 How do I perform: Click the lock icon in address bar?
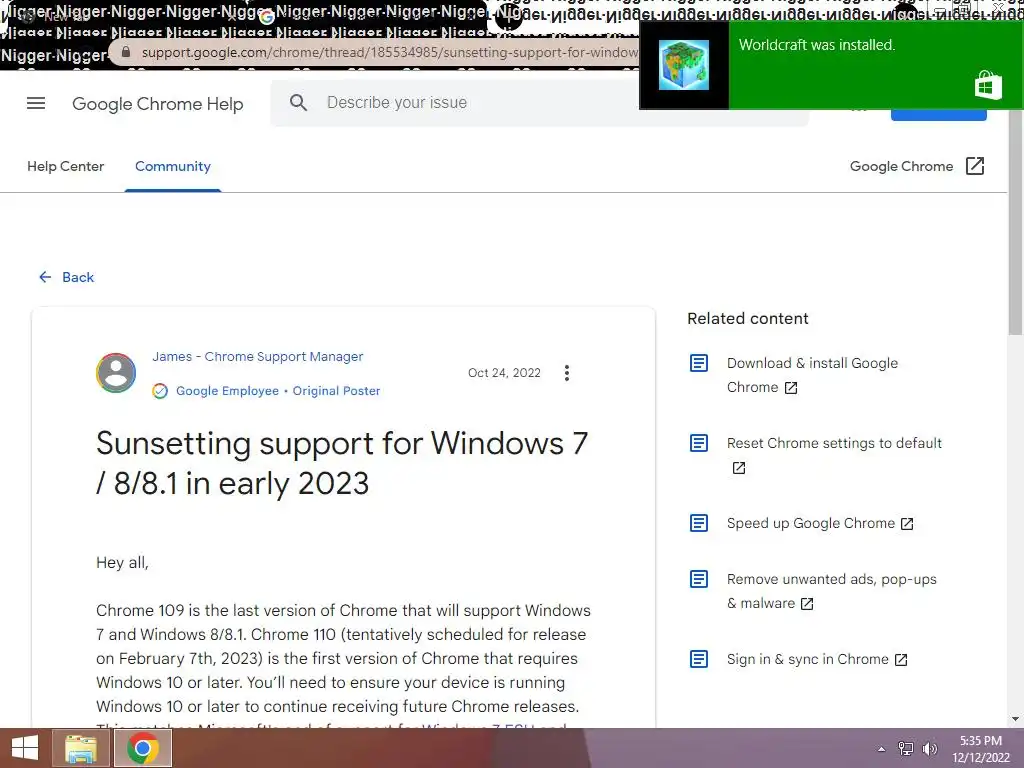pos(126,52)
